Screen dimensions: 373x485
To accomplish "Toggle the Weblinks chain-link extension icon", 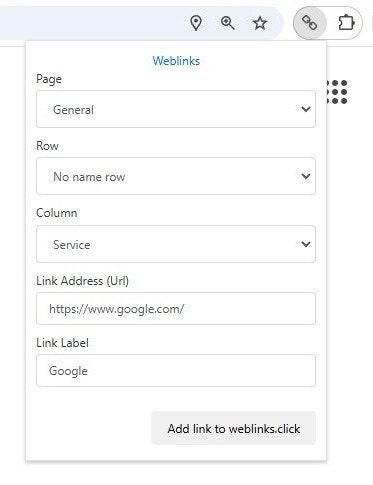I will click(310, 23).
